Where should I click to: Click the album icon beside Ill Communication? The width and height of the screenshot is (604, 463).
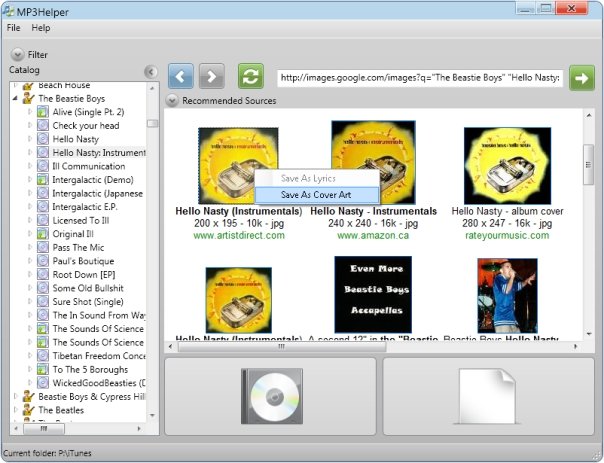pos(43,166)
